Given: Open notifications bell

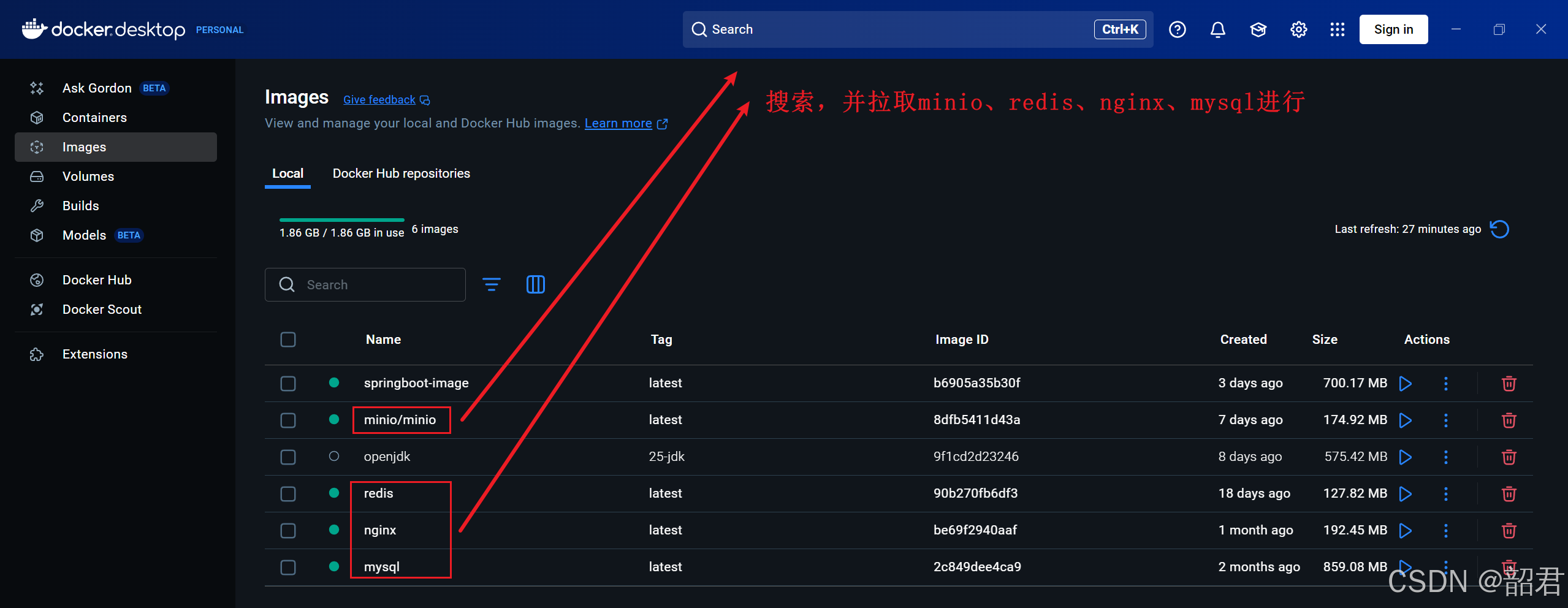Looking at the screenshot, I should click(x=1217, y=29).
